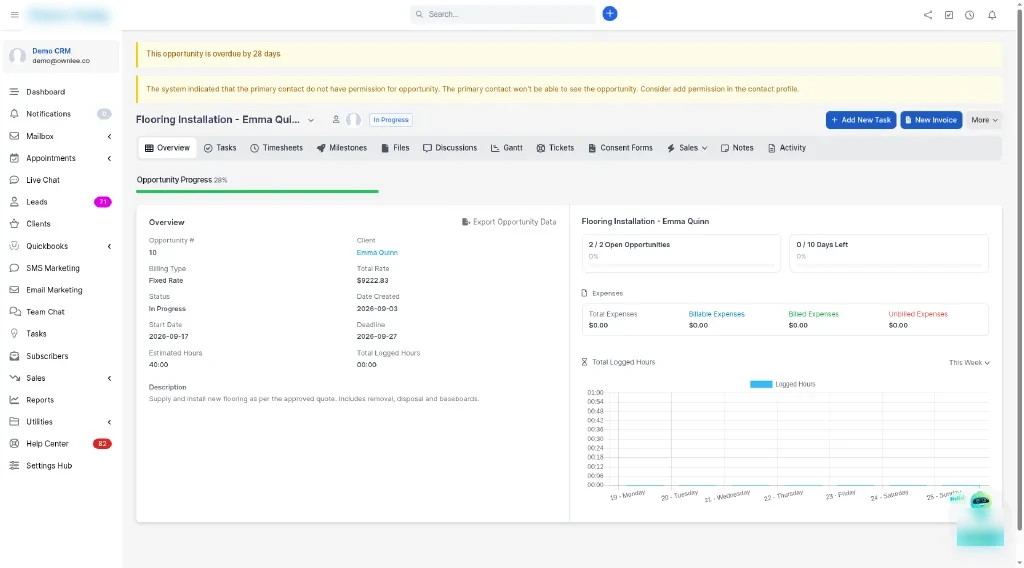Open the Sales tab dropdown
Viewport: 1024px width, 568px height.
coord(687,148)
